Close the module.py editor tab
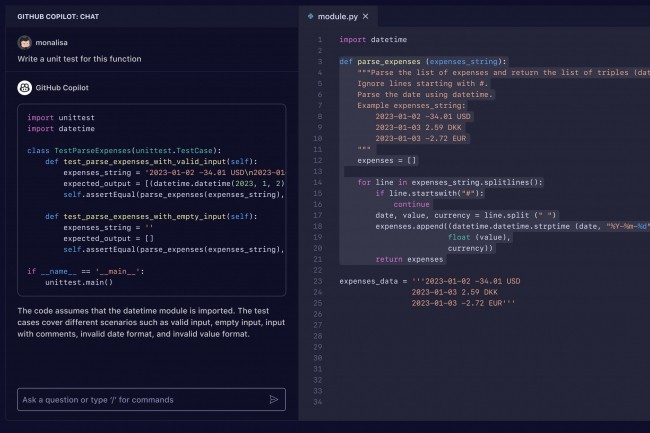 click(x=365, y=16)
